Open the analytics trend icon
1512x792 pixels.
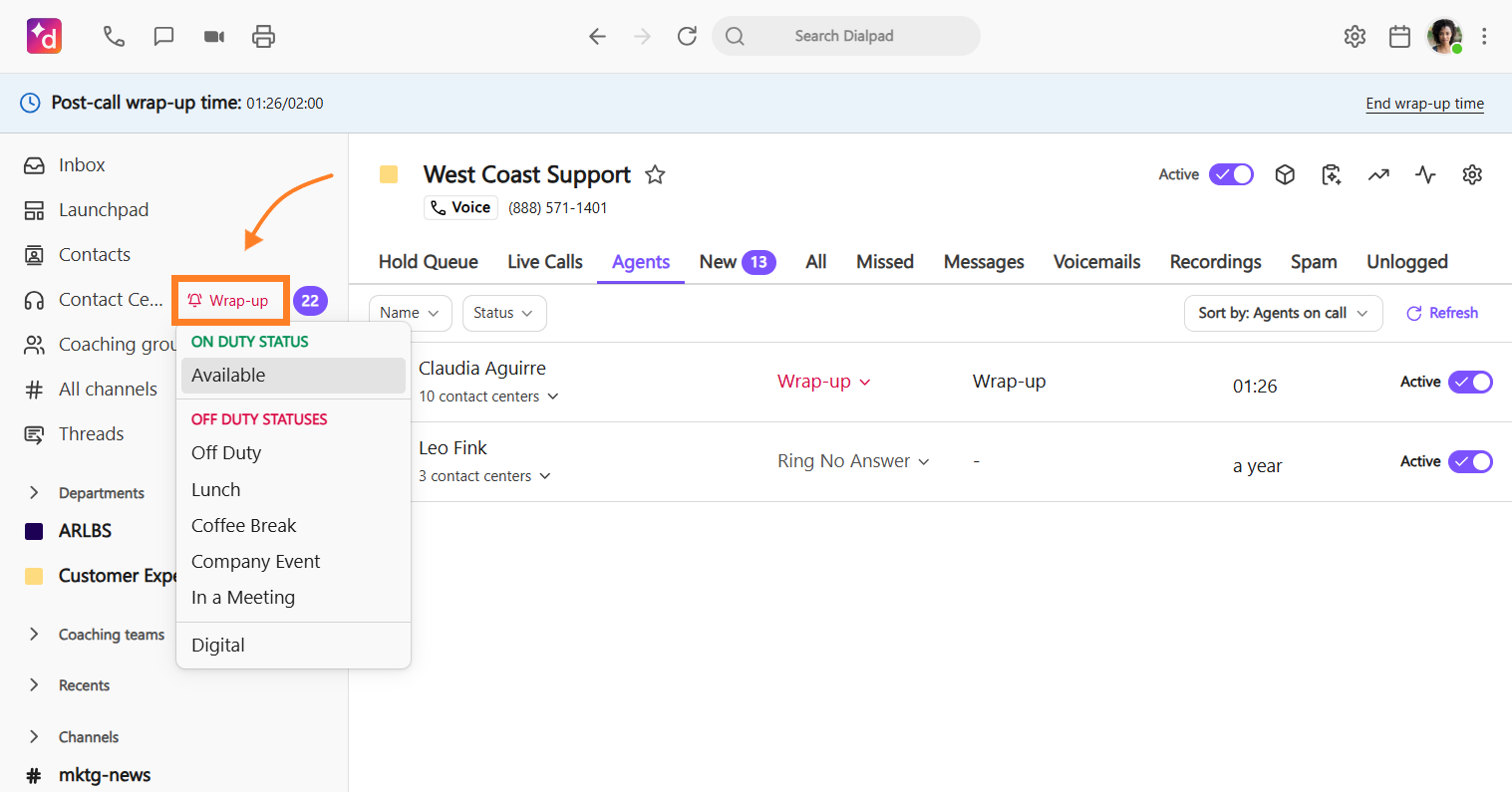click(x=1378, y=175)
